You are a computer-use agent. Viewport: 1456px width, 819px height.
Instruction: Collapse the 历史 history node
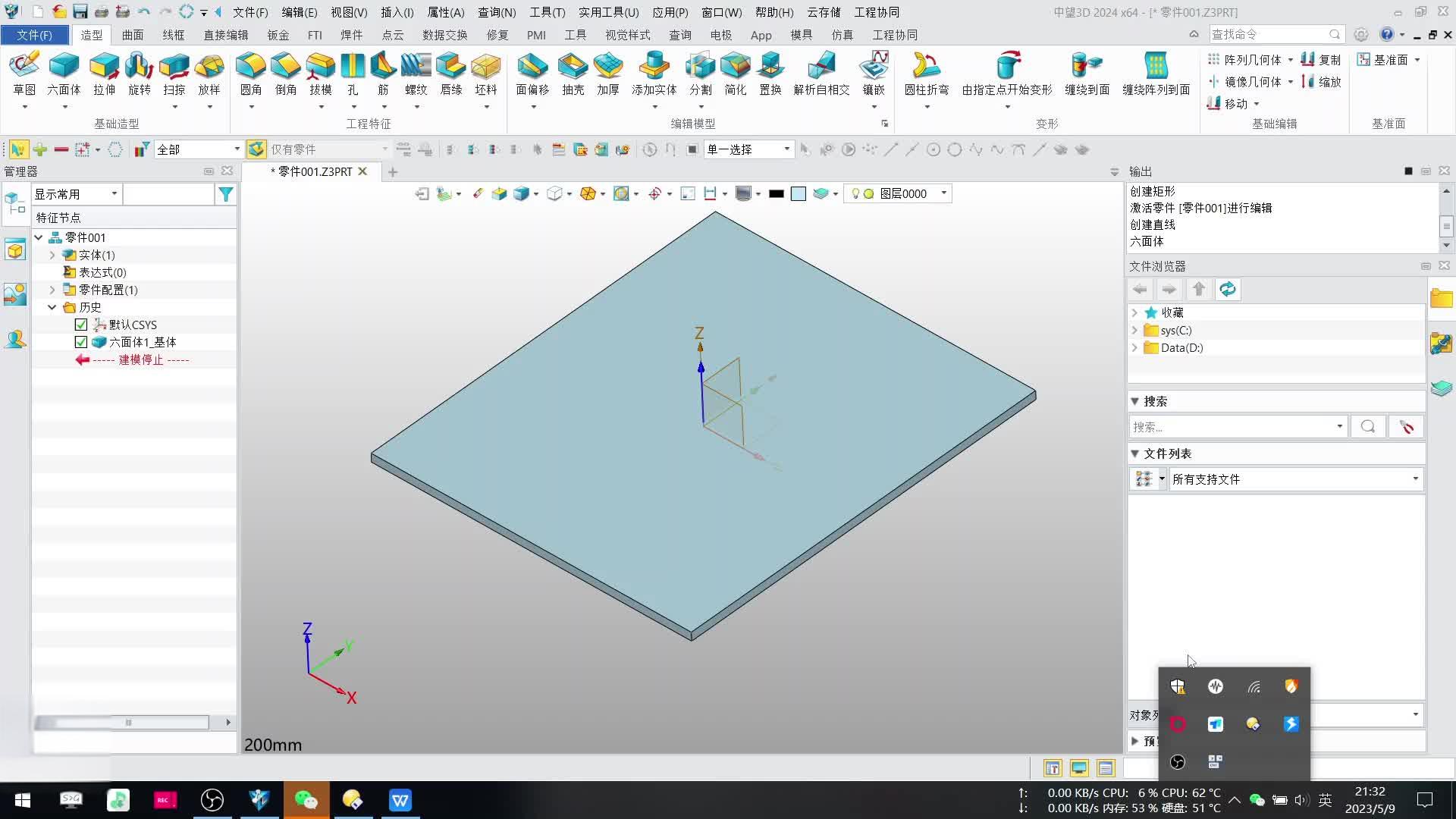pyautogui.click(x=52, y=307)
